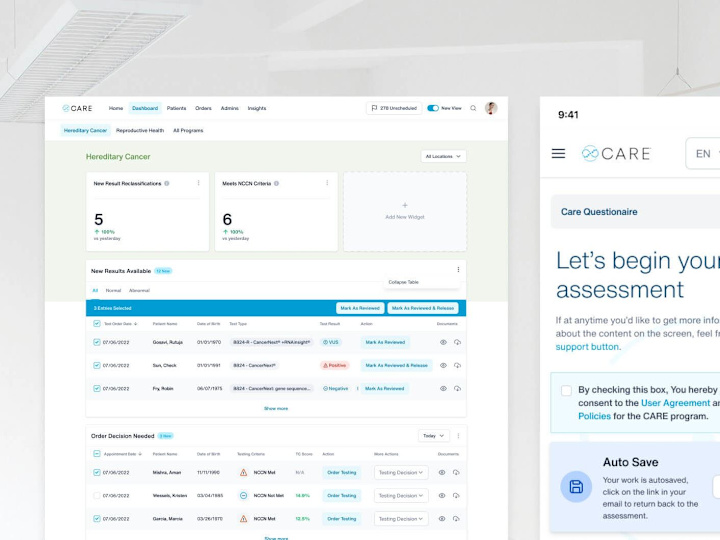Download document for Mishra, Aman row
The width and height of the screenshot is (720, 540).
coord(456,472)
